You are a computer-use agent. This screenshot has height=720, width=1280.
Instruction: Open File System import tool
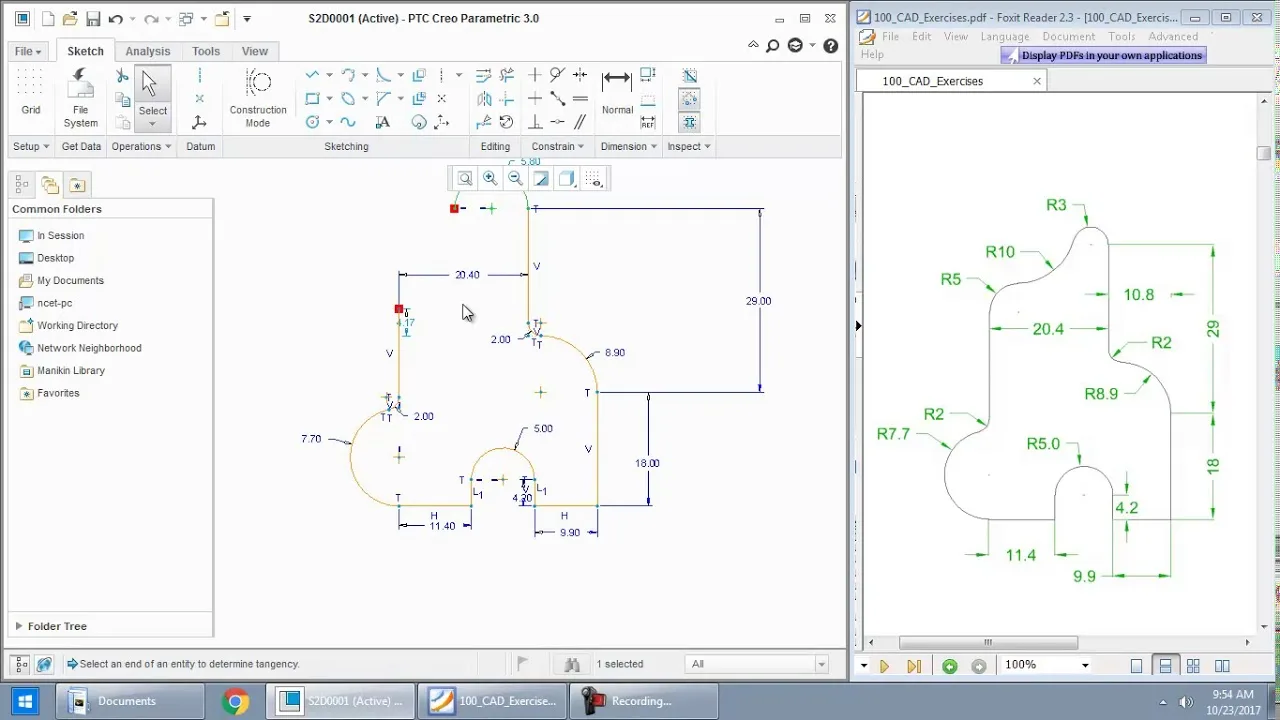[81, 98]
